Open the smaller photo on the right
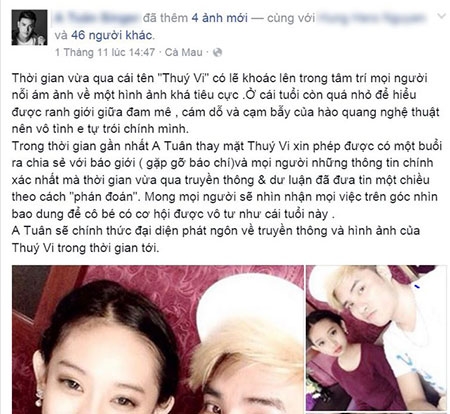The width and height of the screenshot is (450, 414). tap(377, 338)
